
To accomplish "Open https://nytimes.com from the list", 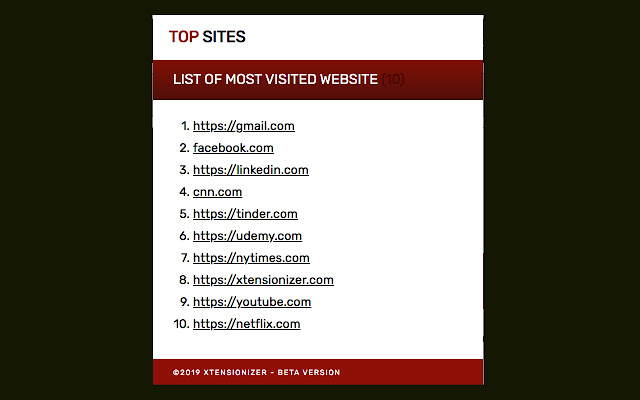I will 251,258.
